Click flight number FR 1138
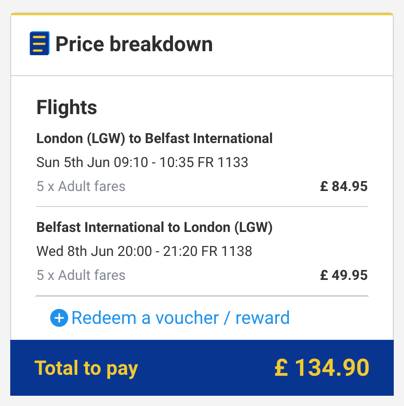This screenshot has height=406, width=404. tap(227, 251)
